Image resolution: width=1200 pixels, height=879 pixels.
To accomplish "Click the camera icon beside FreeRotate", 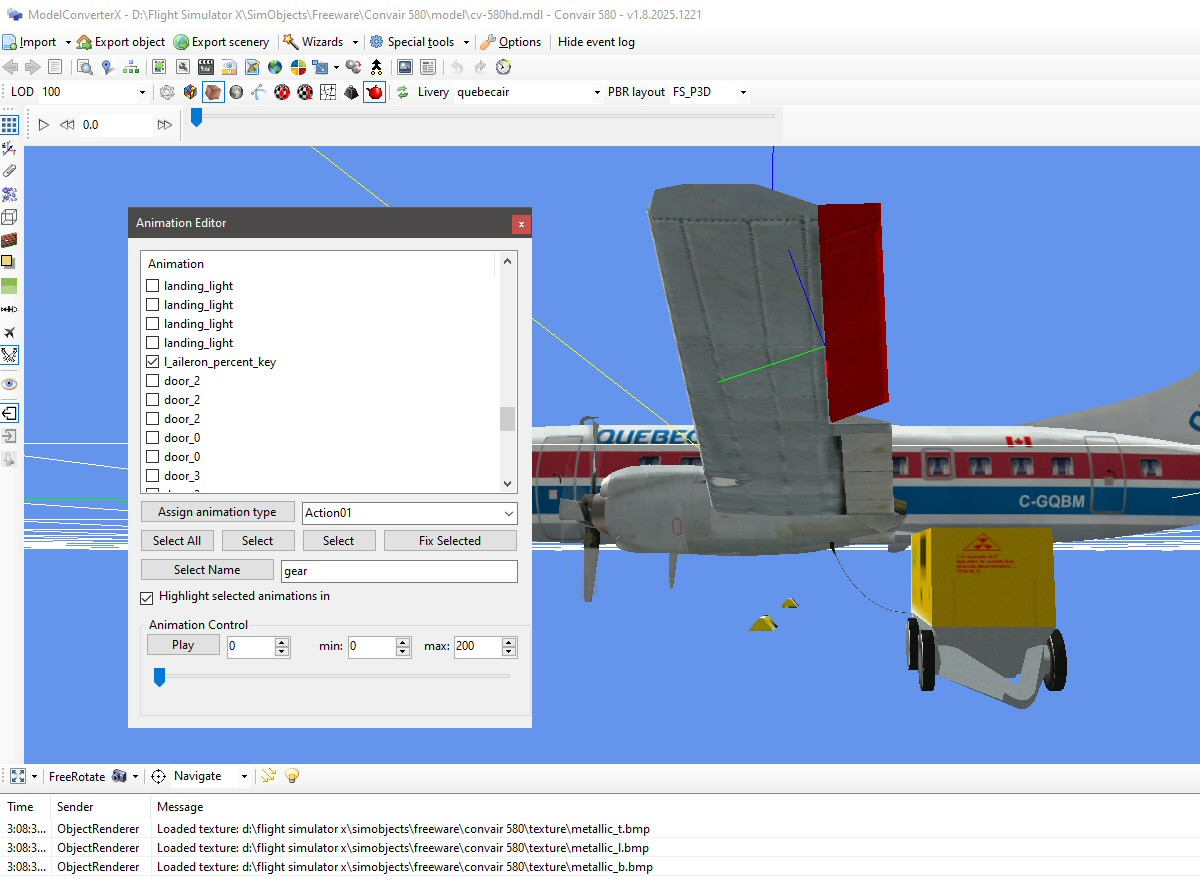I will (119, 776).
